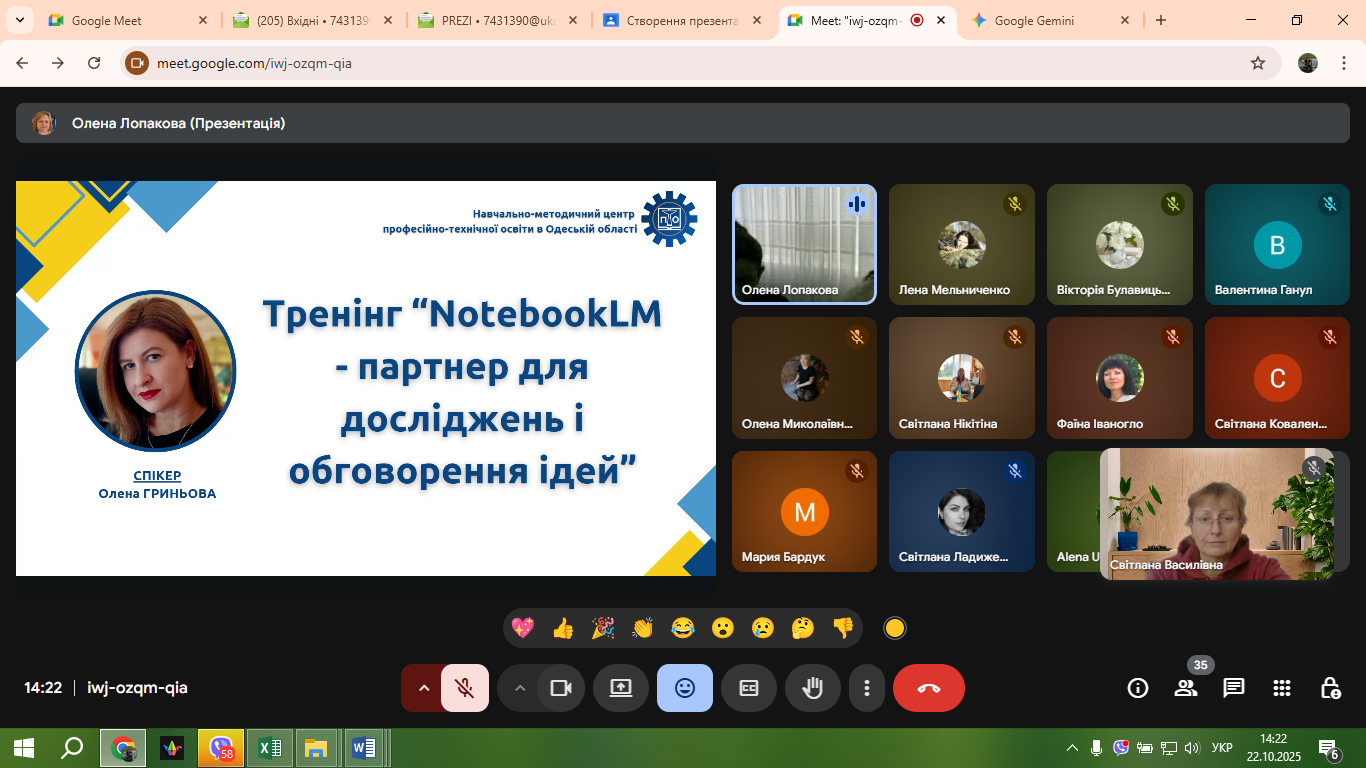The image size is (1366, 768).
Task: Open the browser tab search dropdown
Action: pos(19,20)
